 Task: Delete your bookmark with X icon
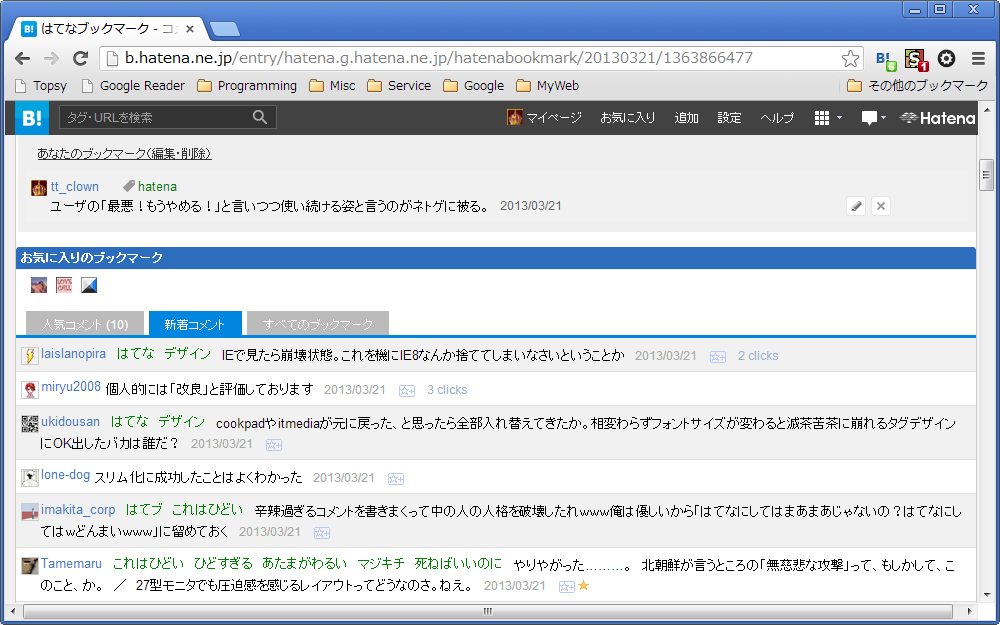(x=881, y=206)
